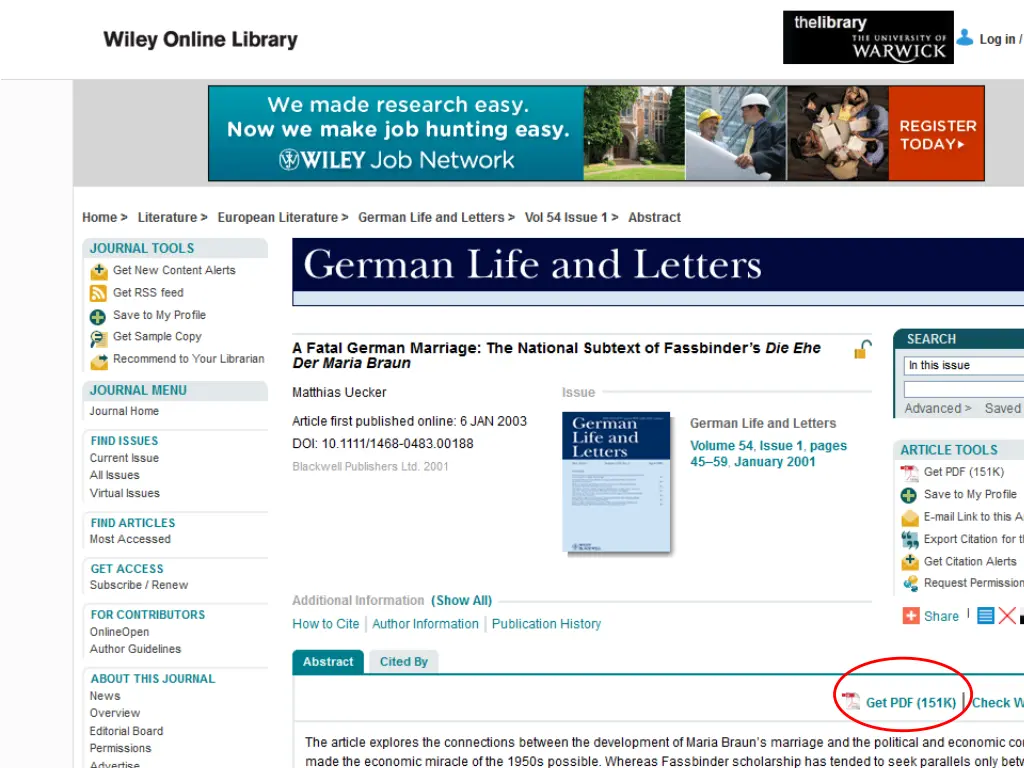Click the E-mail Link envelope icon

click(910, 519)
